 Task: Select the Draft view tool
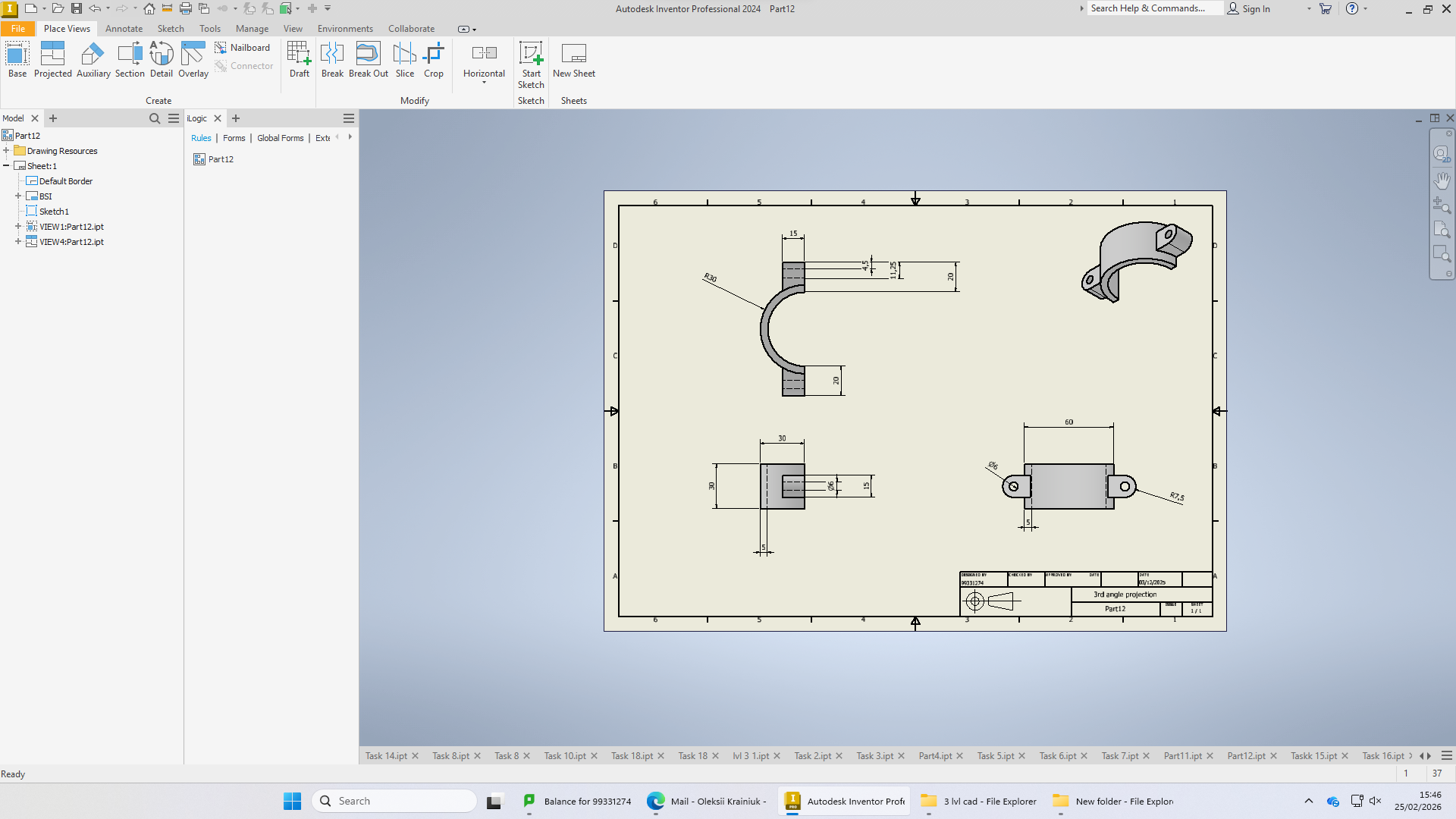(300, 60)
